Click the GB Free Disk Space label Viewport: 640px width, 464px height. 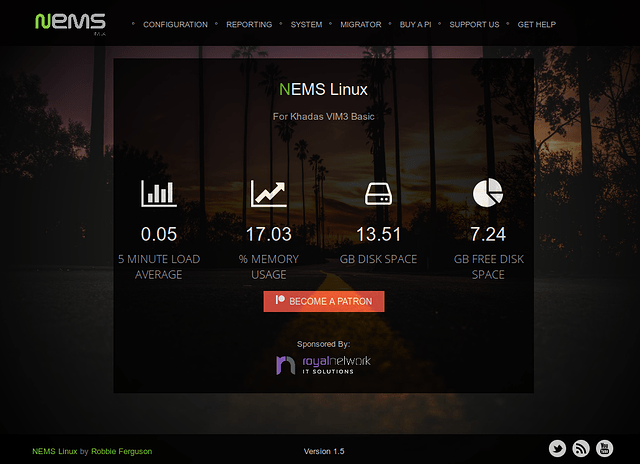click(x=488, y=267)
